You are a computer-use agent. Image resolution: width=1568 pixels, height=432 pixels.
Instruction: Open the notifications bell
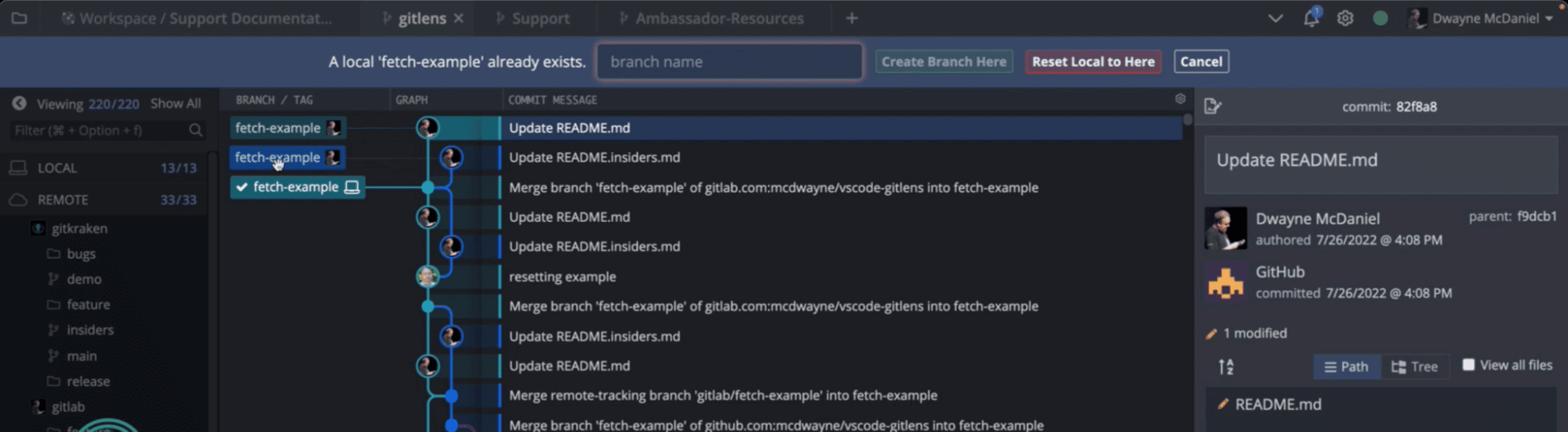click(x=1312, y=17)
